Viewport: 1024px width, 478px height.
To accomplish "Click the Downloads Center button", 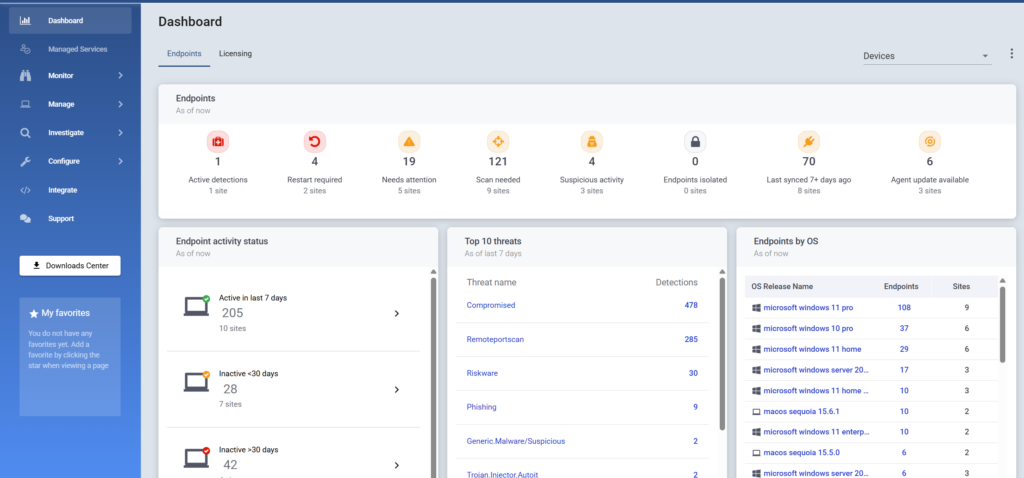I will pyautogui.click(x=70, y=265).
